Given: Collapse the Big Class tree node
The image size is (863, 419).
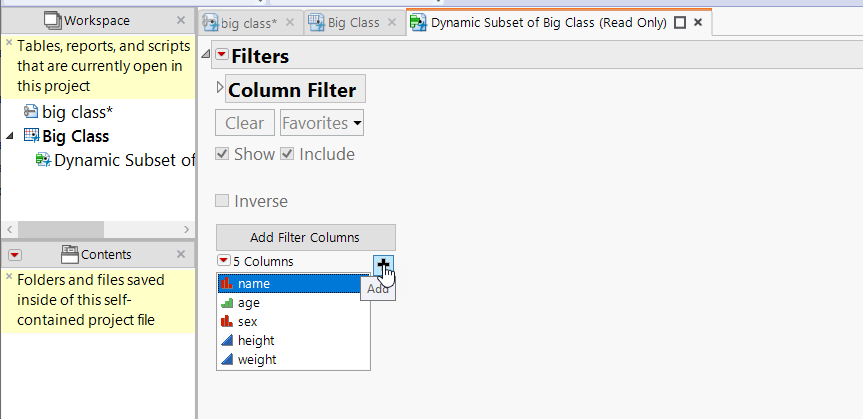Looking at the screenshot, I should (x=10, y=136).
